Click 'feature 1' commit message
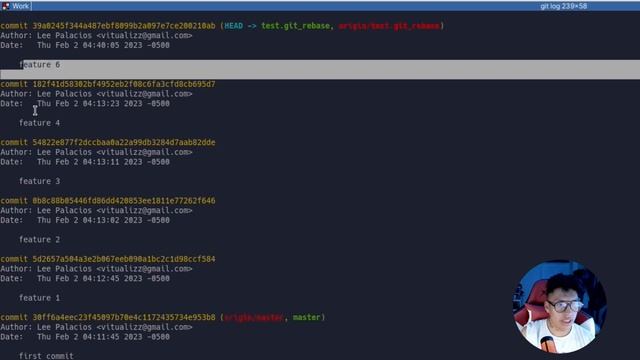This screenshot has height=360, width=640. (x=40, y=298)
